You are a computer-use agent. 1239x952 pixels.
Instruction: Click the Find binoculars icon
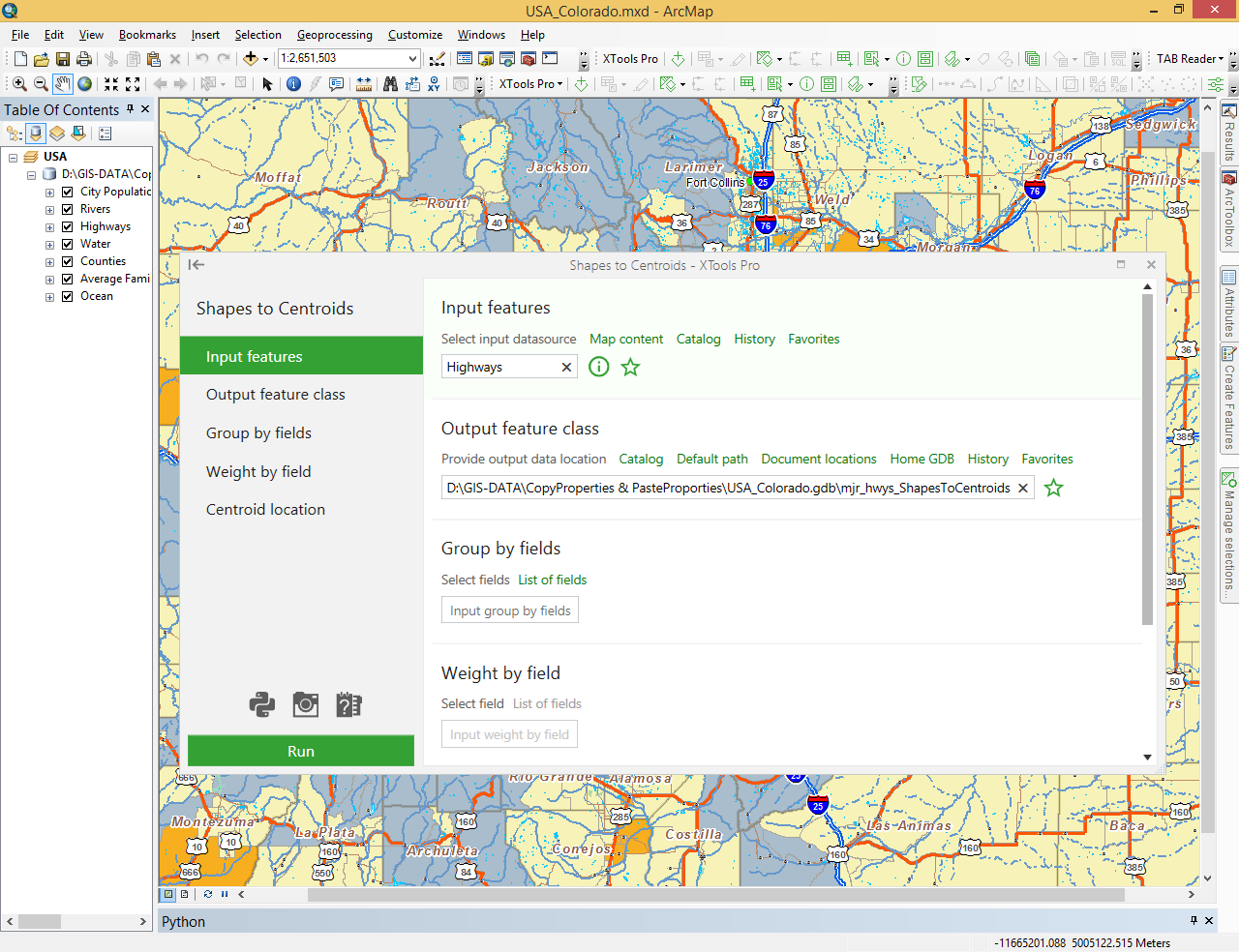pyautogui.click(x=390, y=84)
